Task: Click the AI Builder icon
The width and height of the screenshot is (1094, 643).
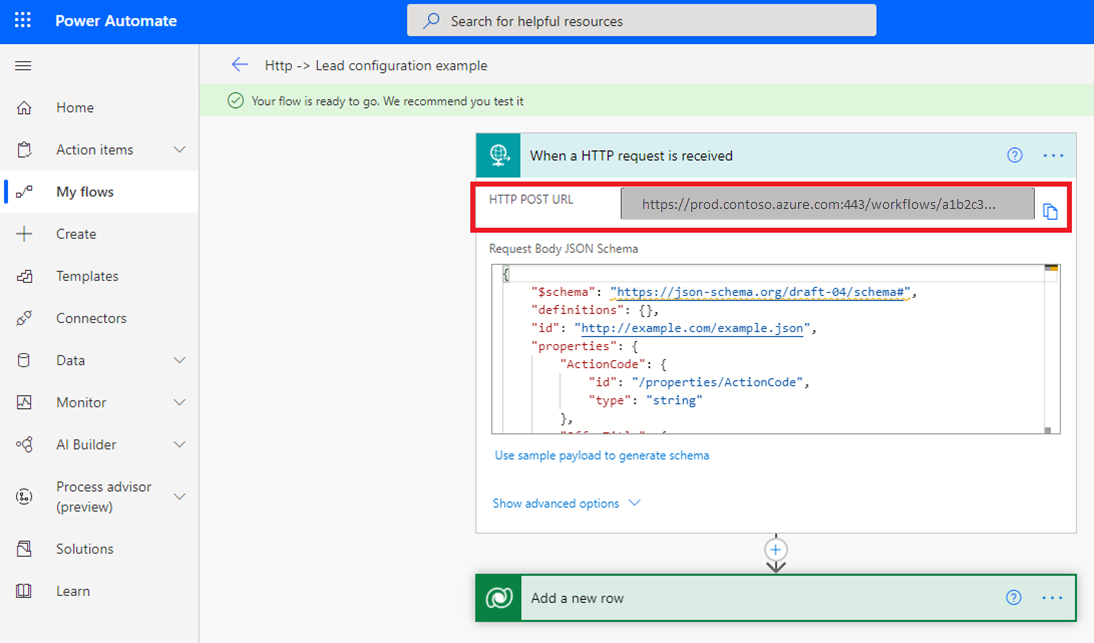Action: (x=24, y=444)
